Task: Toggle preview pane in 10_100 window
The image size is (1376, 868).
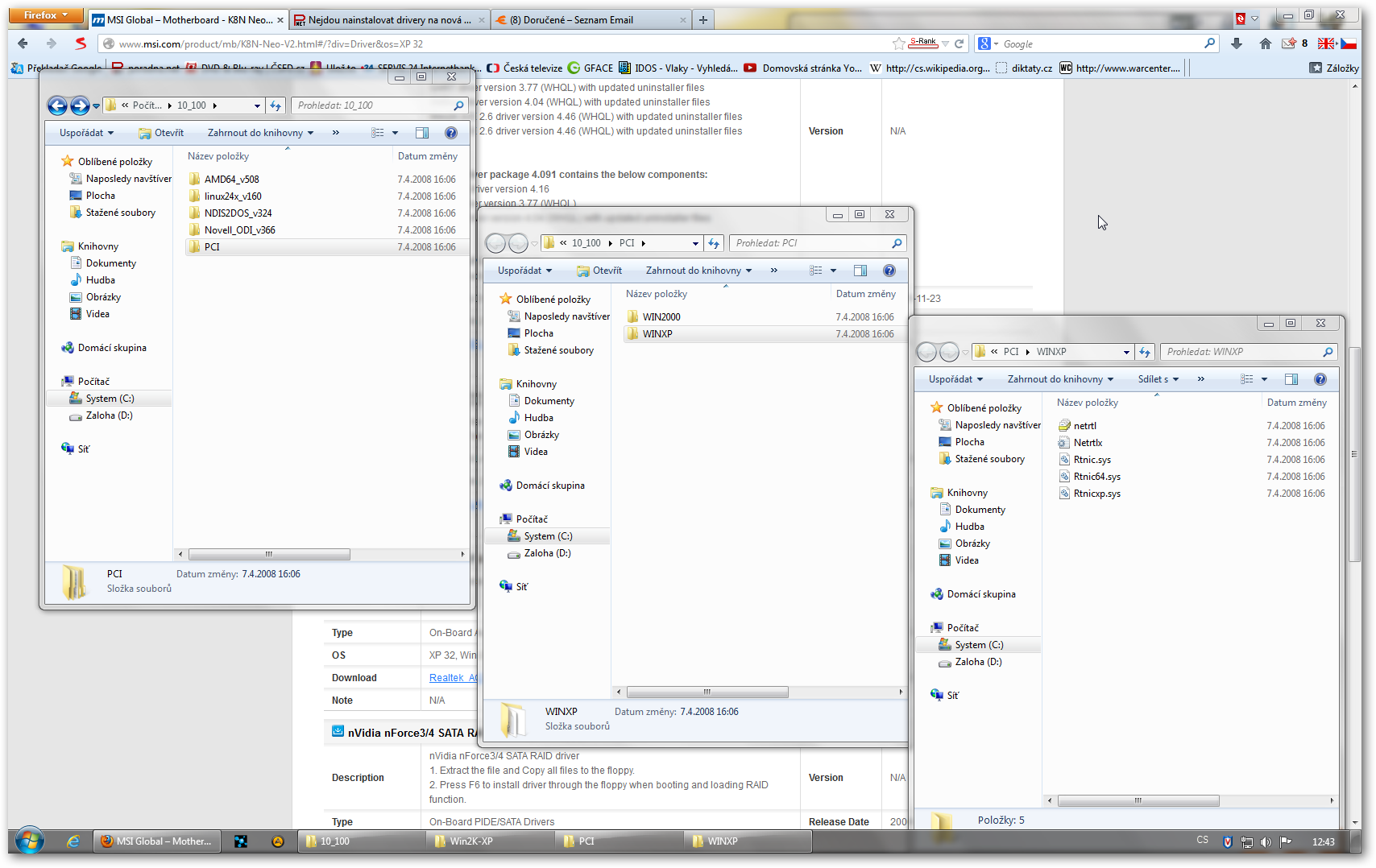Action: [x=422, y=133]
